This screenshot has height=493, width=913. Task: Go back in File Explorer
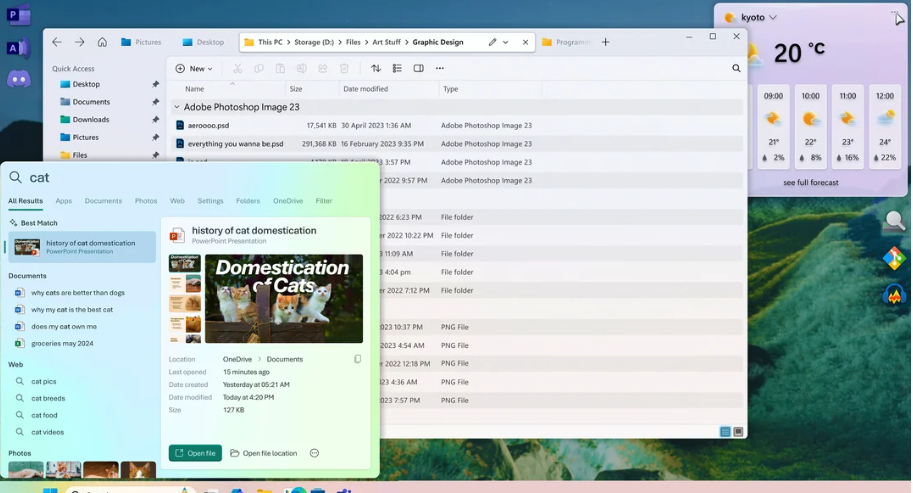pos(56,42)
